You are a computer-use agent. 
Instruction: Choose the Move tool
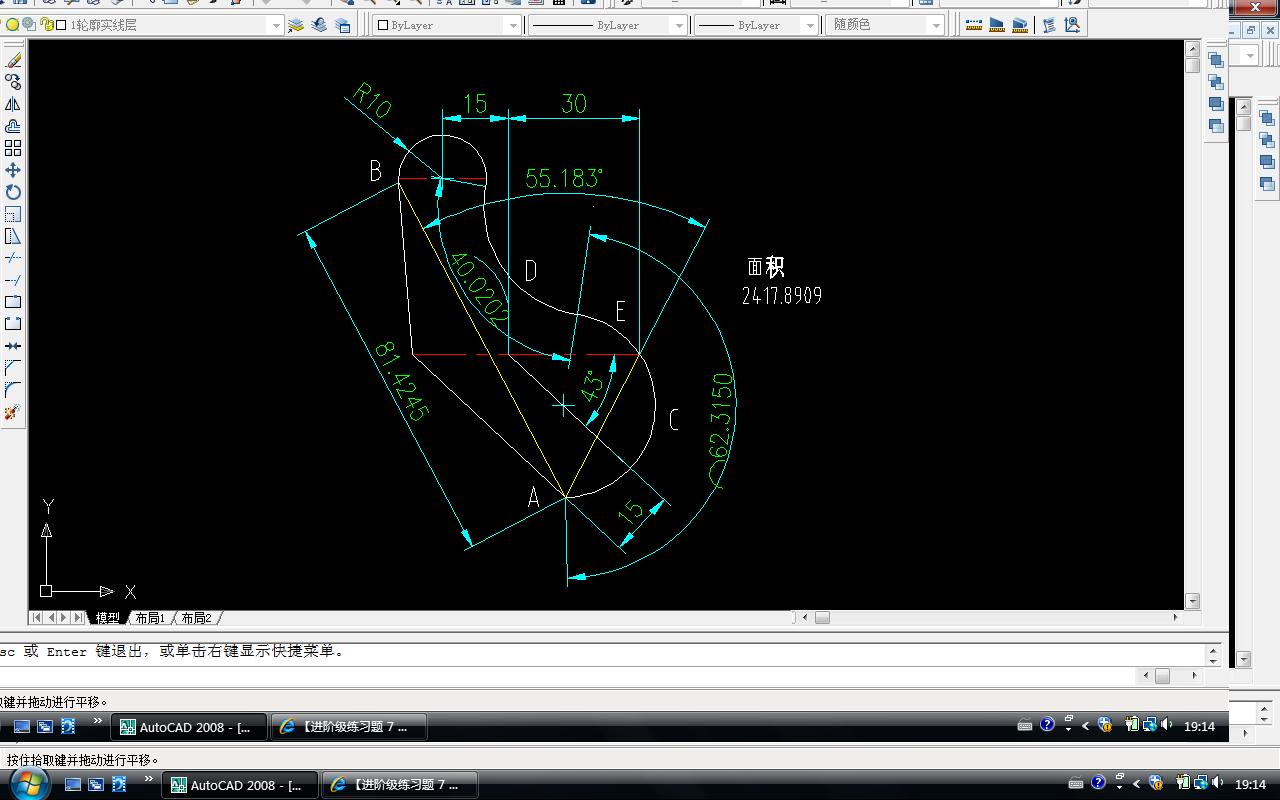pos(13,170)
